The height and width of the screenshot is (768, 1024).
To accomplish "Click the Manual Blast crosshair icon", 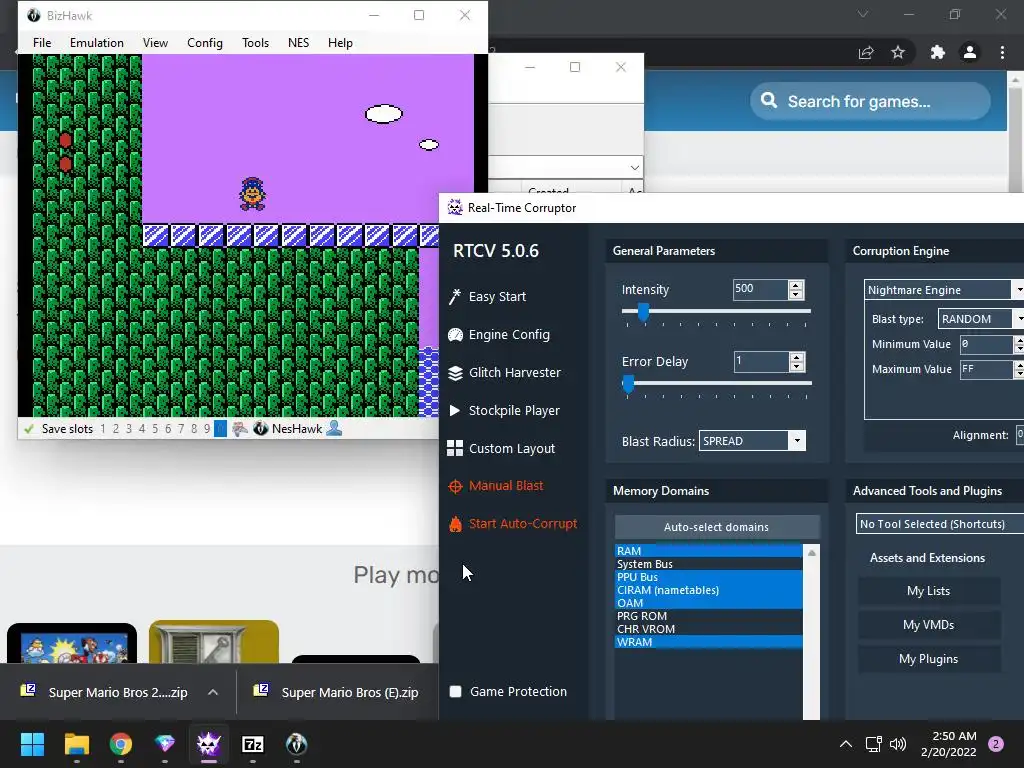I will (x=455, y=487).
